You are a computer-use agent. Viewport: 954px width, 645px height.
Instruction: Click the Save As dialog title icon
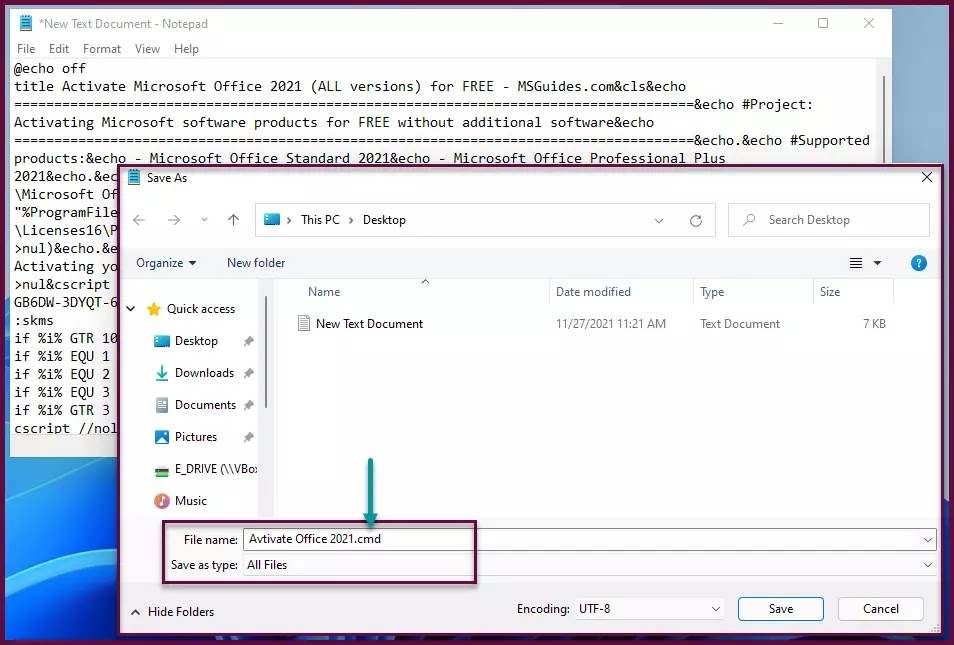click(x=134, y=177)
